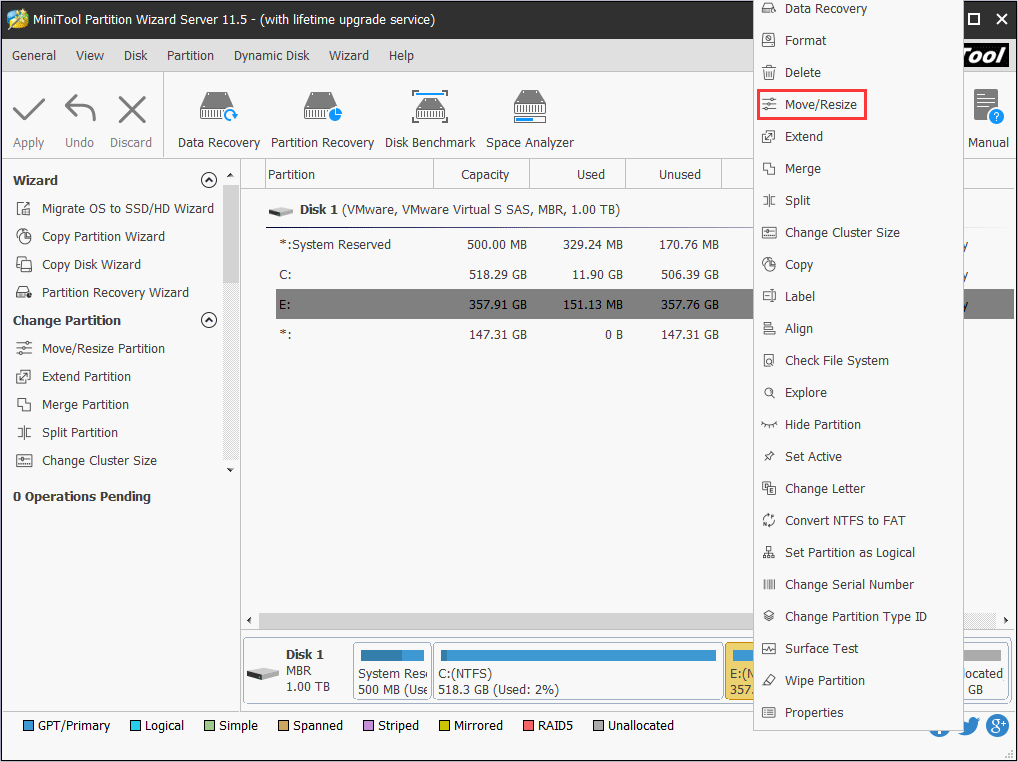The width and height of the screenshot is (1018, 762).
Task: Open Partition Recovery Wizard in sidebar
Action: coord(102,292)
